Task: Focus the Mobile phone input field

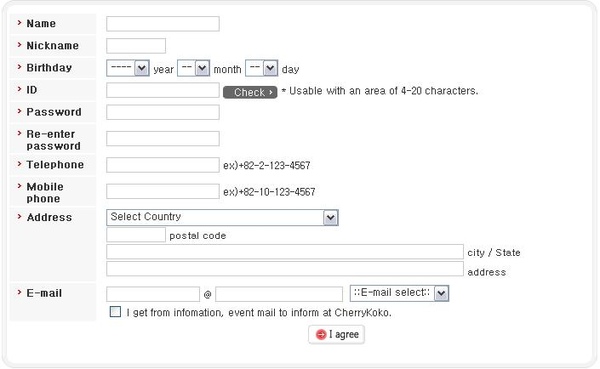Action: point(163,191)
